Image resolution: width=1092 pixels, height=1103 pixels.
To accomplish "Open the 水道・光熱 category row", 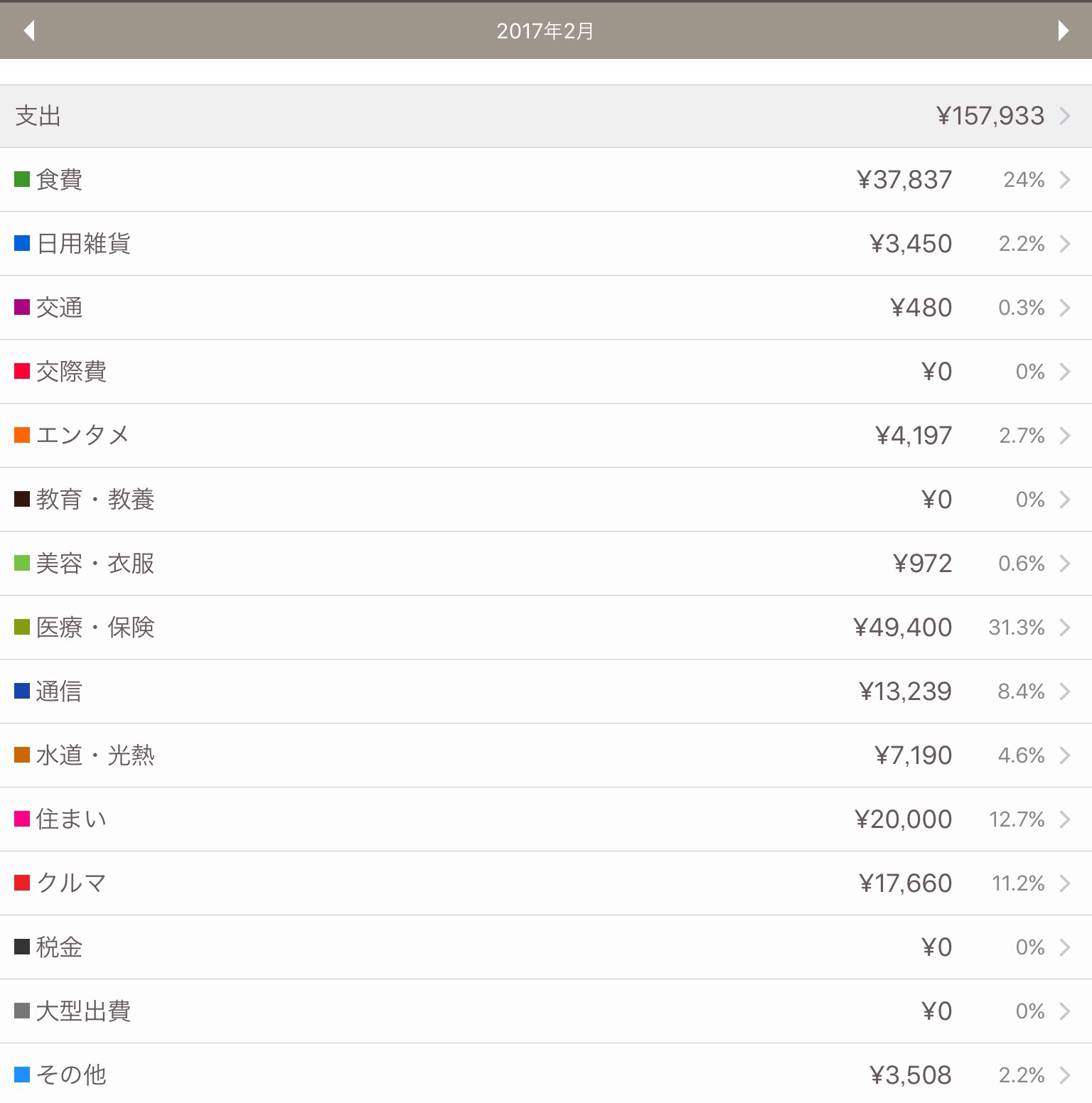I will (x=546, y=755).
